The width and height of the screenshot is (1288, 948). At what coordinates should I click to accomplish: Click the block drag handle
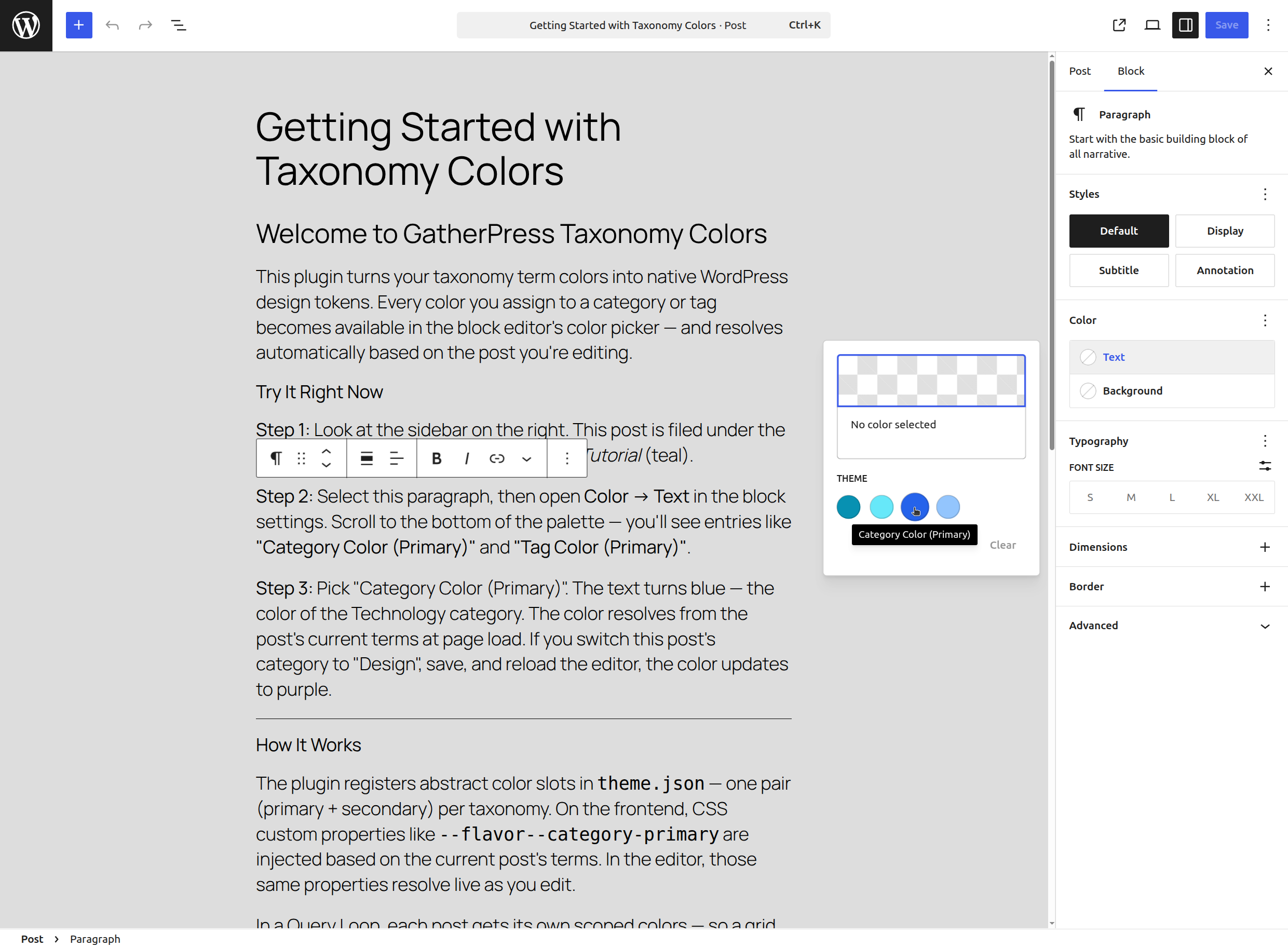(x=301, y=458)
